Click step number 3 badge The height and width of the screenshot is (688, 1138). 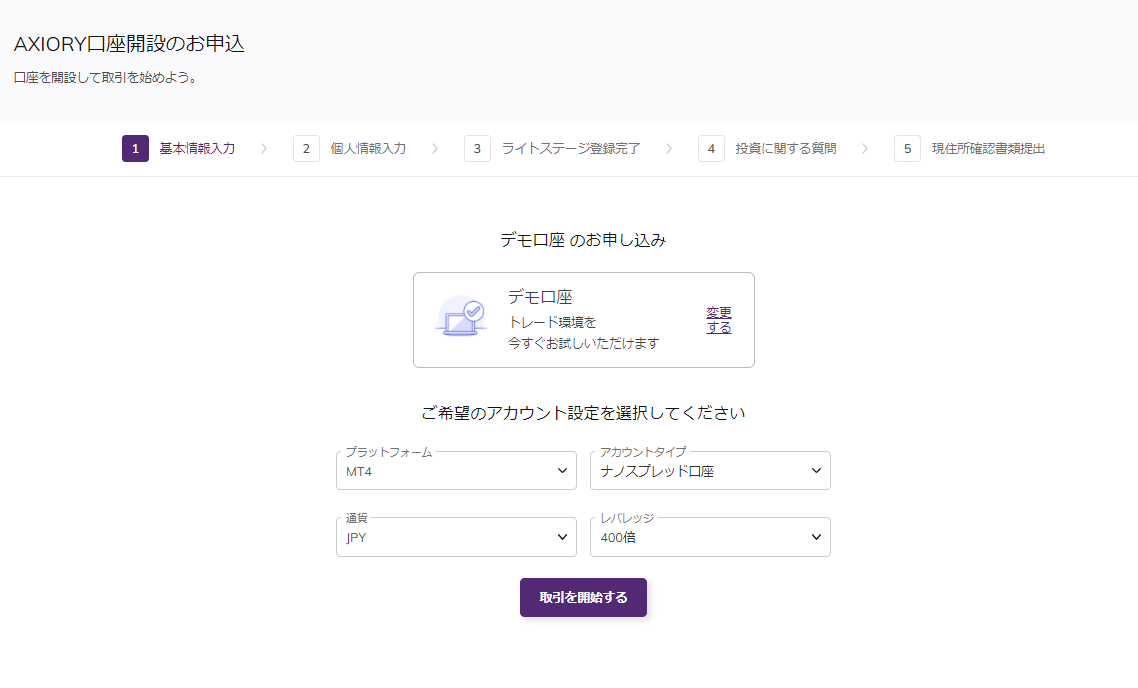point(478,149)
